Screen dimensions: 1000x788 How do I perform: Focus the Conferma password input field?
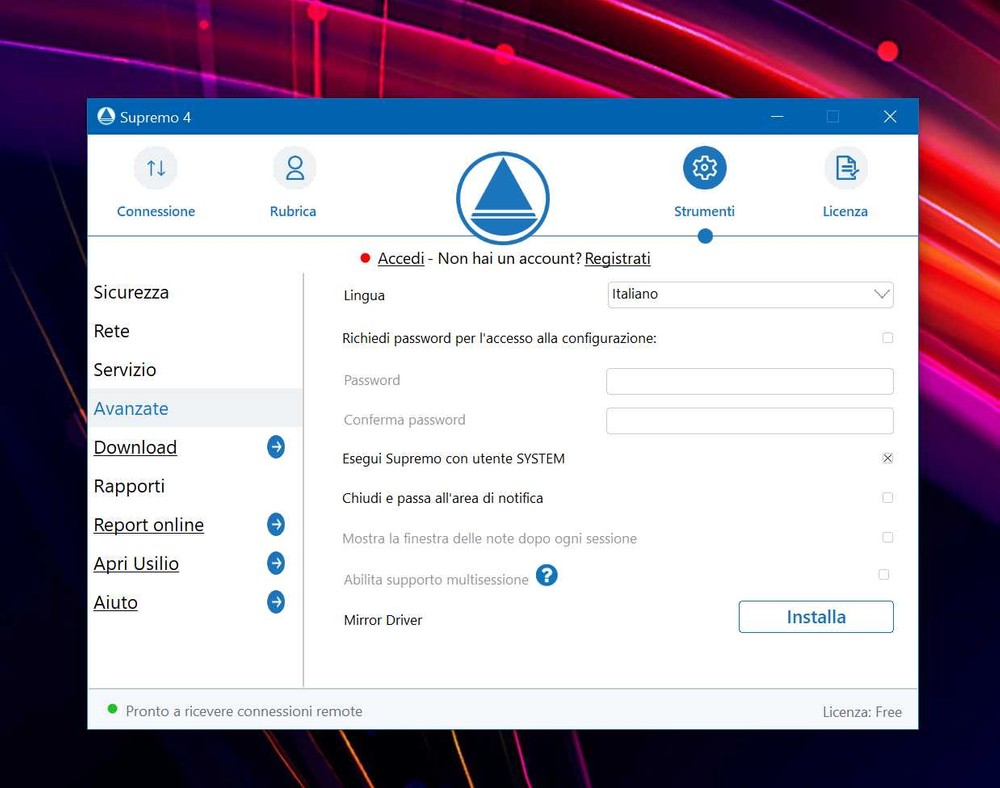pos(749,421)
